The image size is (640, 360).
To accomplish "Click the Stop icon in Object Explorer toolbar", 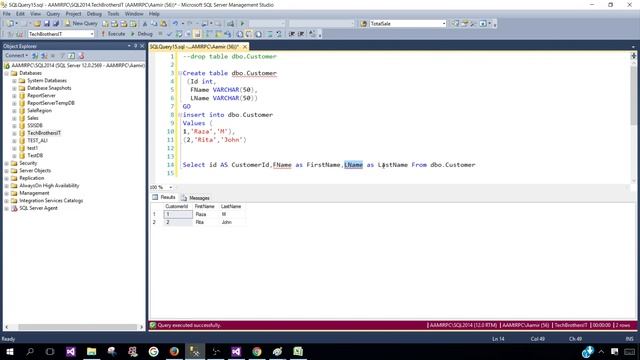I will 53,56.
